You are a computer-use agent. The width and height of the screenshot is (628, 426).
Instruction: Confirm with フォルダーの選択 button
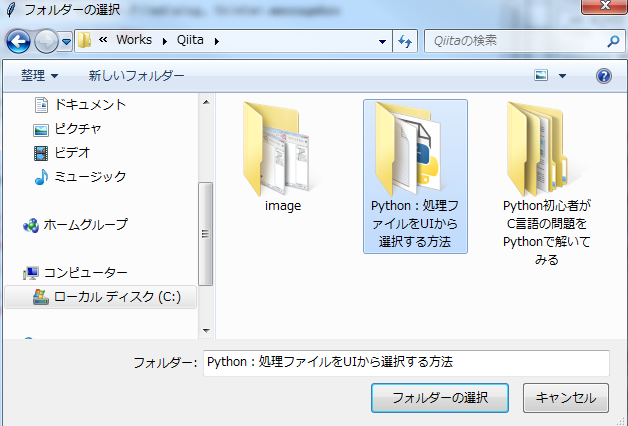click(440, 398)
